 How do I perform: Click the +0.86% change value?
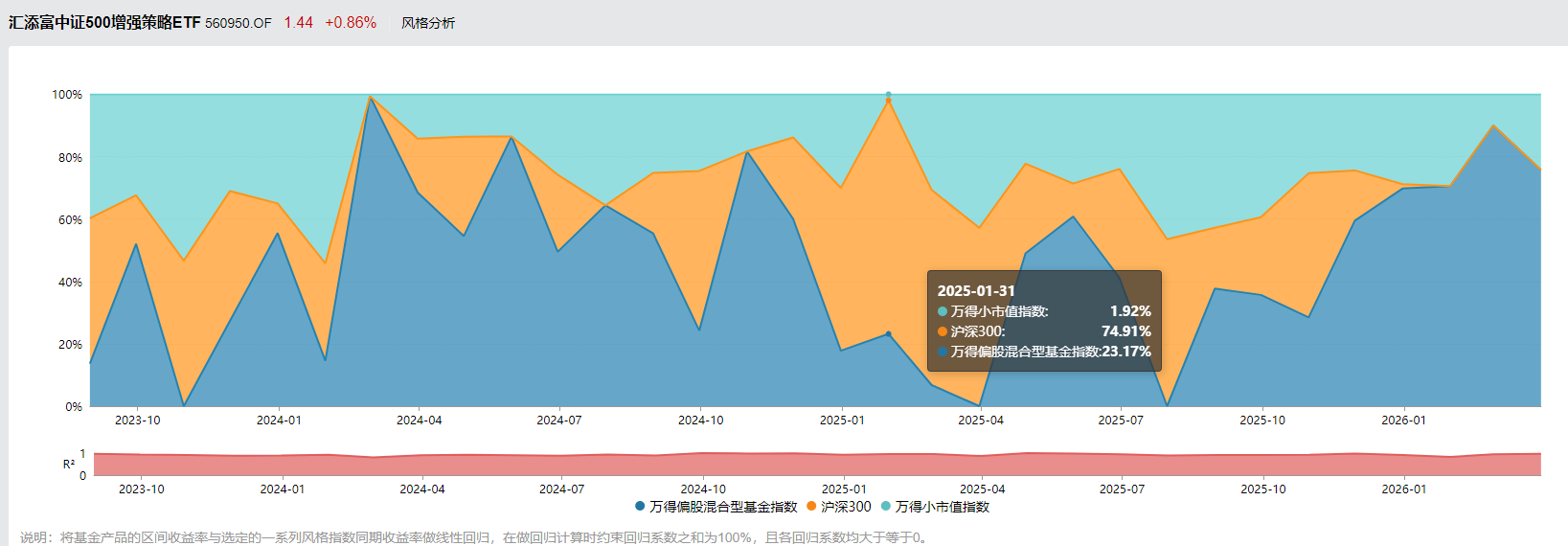click(x=351, y=23)
